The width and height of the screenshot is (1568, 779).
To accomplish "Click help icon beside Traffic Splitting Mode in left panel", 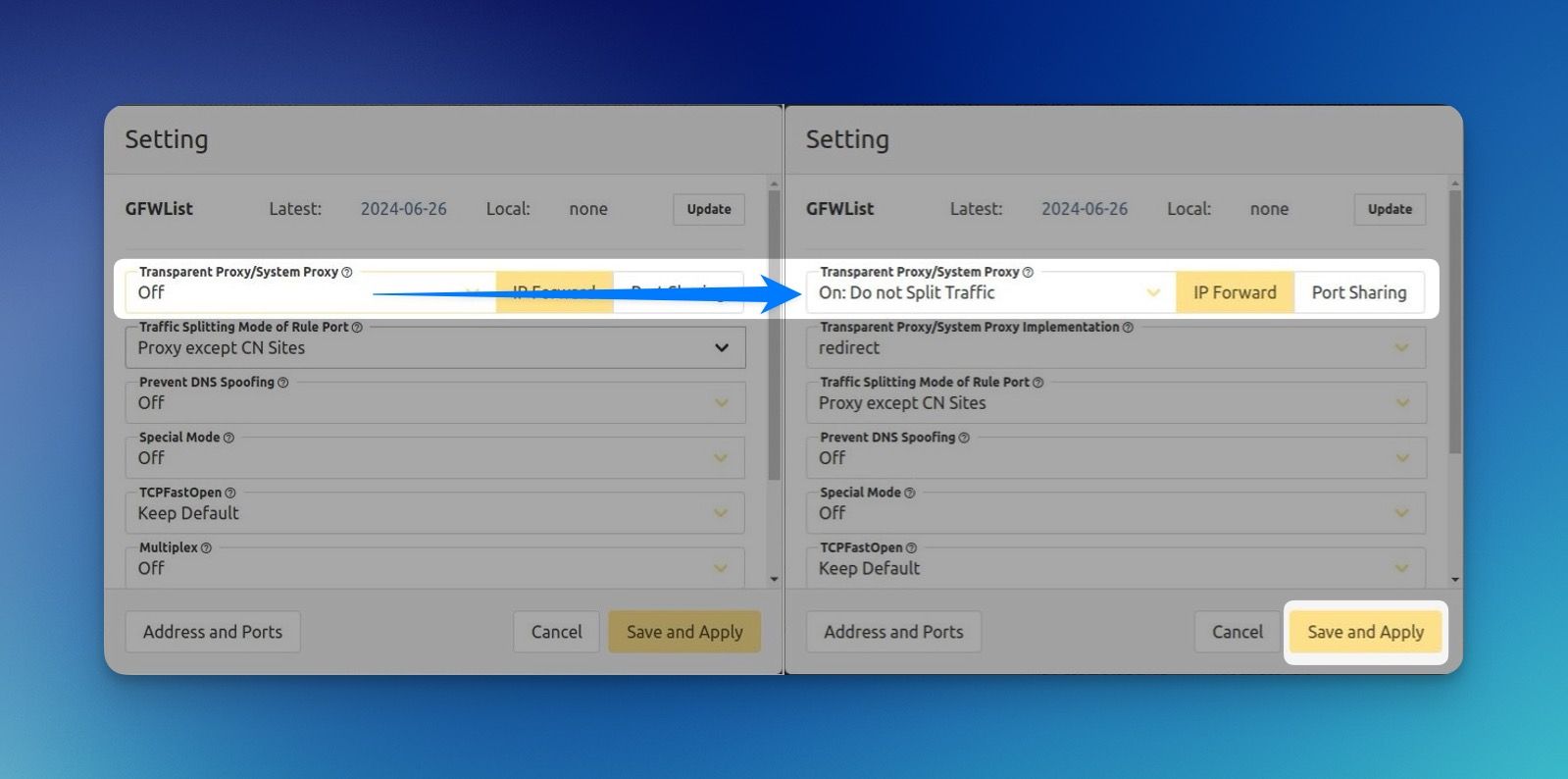I will pyautogui.click(x=357, y=327).
